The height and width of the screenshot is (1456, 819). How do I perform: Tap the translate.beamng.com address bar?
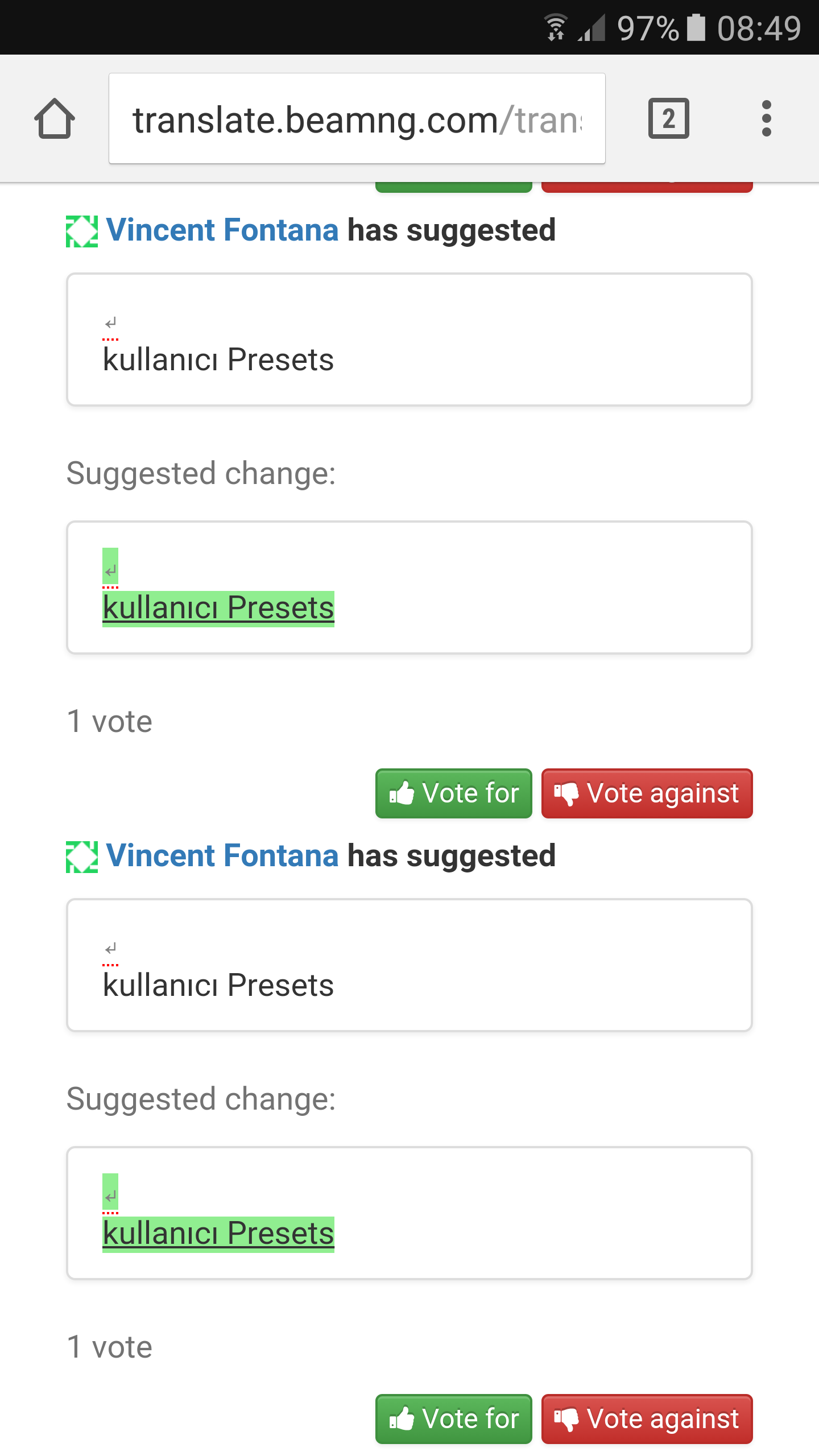[357, 118]
